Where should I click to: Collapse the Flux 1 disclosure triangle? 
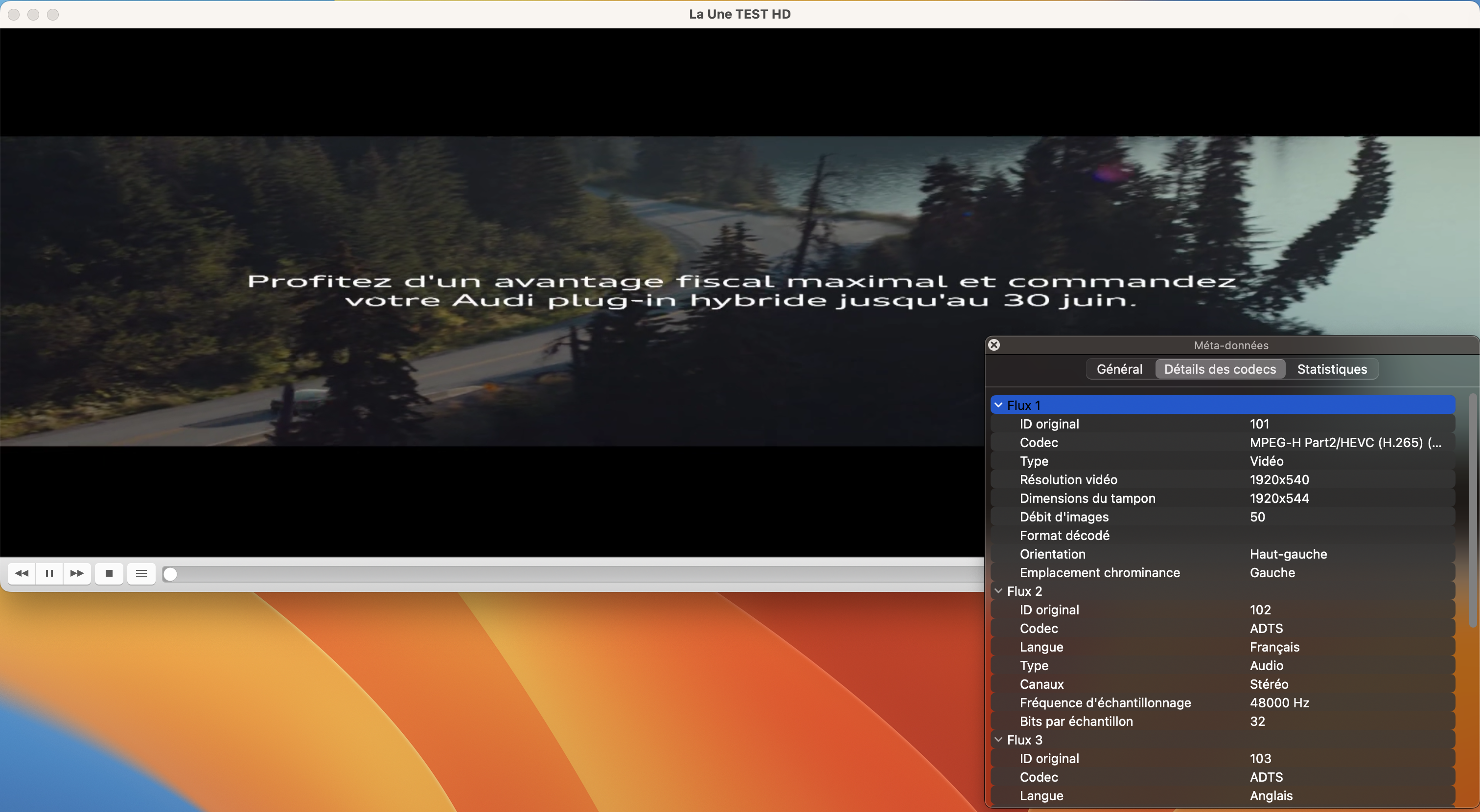998,405
